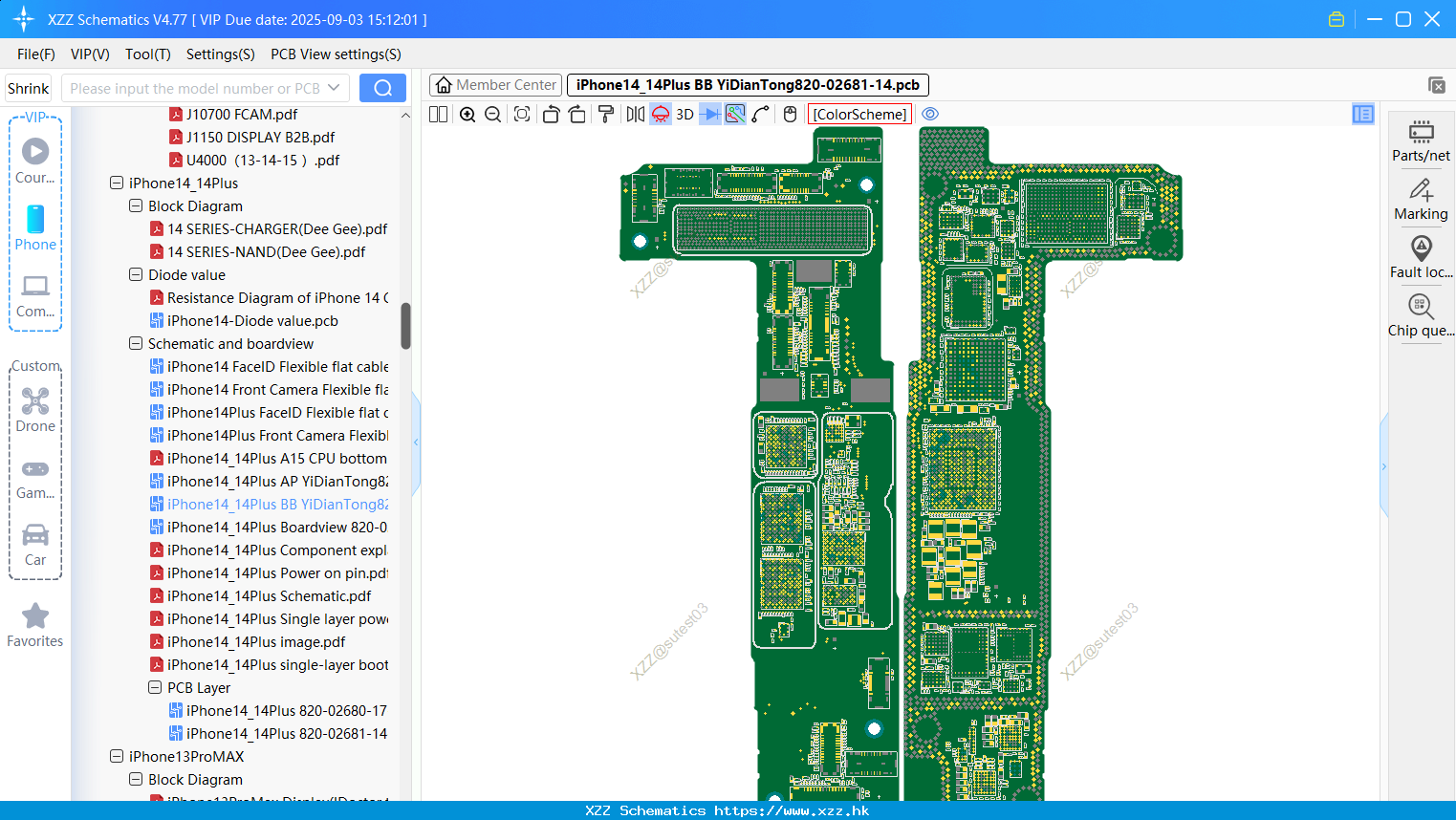Collapse the Diode value folder
1456x820 pixels.
point(136,274)
